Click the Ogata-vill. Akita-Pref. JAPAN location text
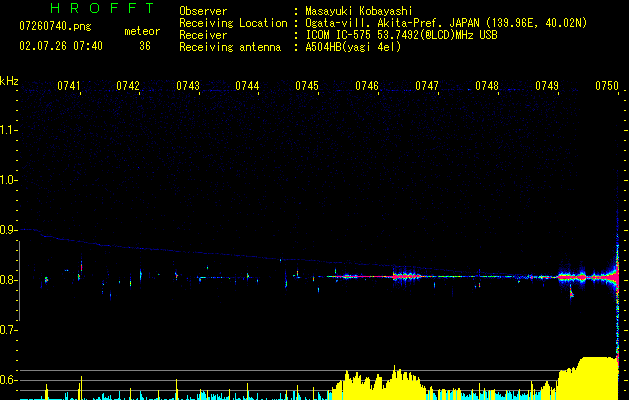The height and width of the screenshot is (400, 629). tap(446, 23)
